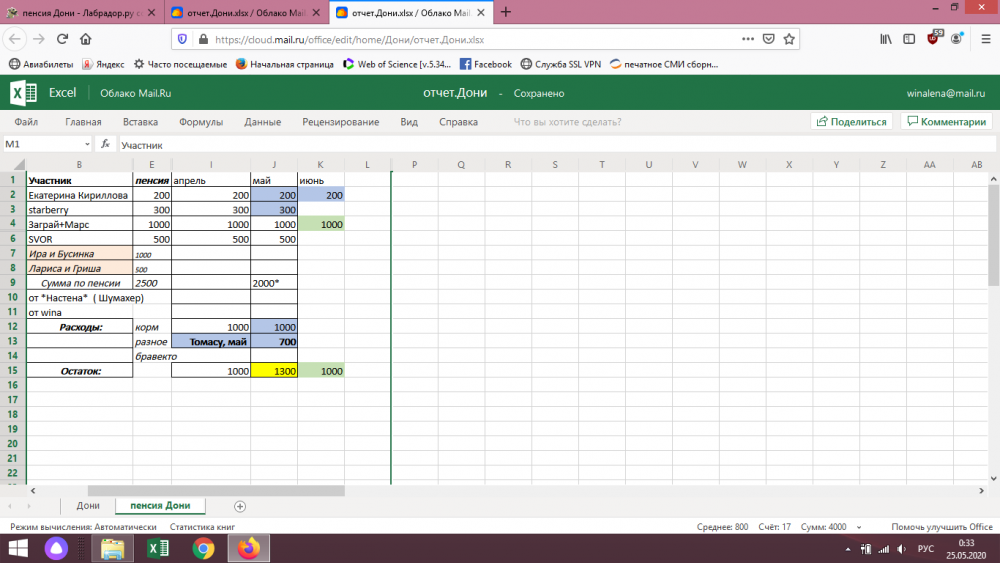Open the Комментарии comments button

tap(945, 122)
